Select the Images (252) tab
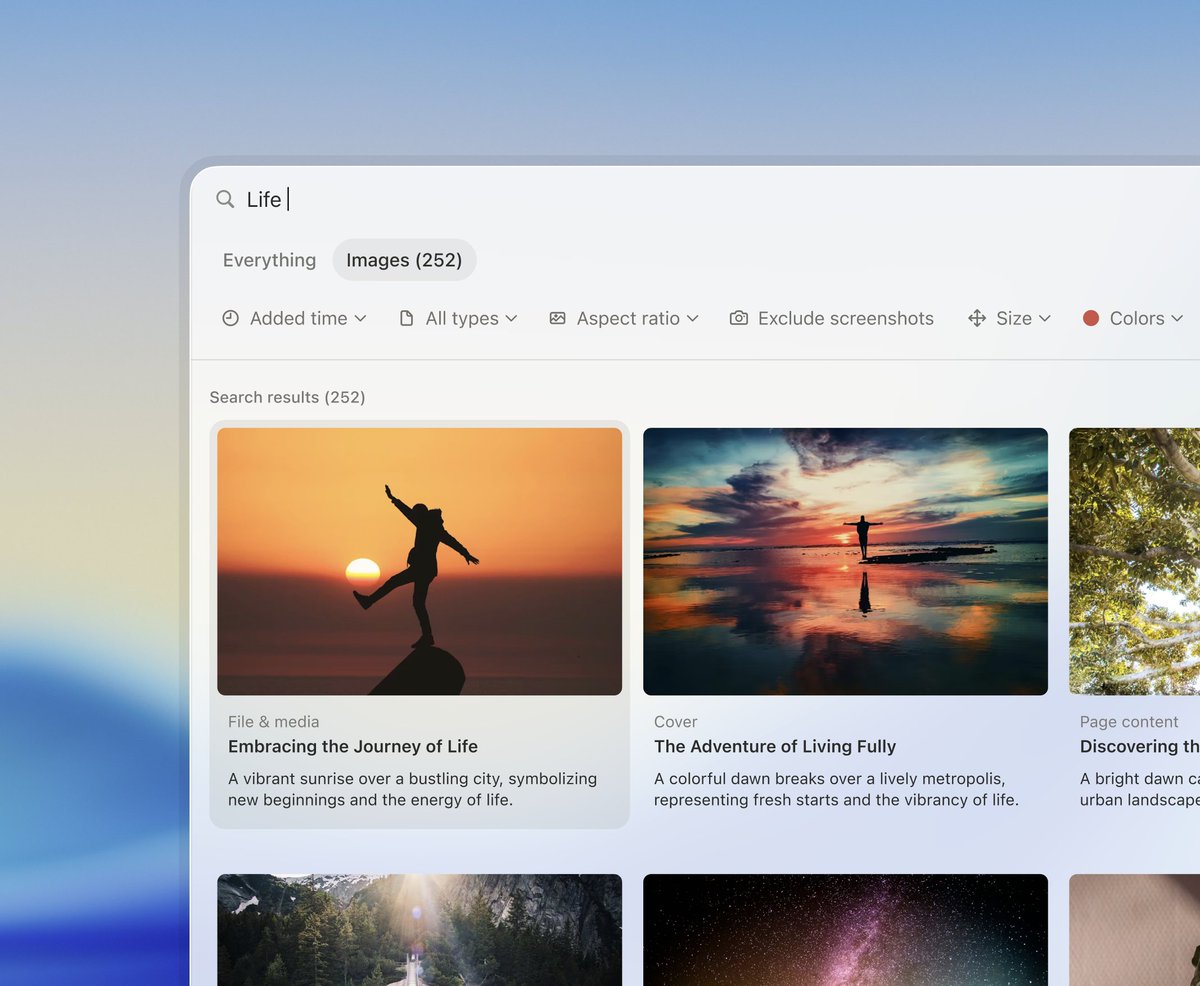Image resolution: width=1200 pixels, height=986 pixels. (404, 260)
